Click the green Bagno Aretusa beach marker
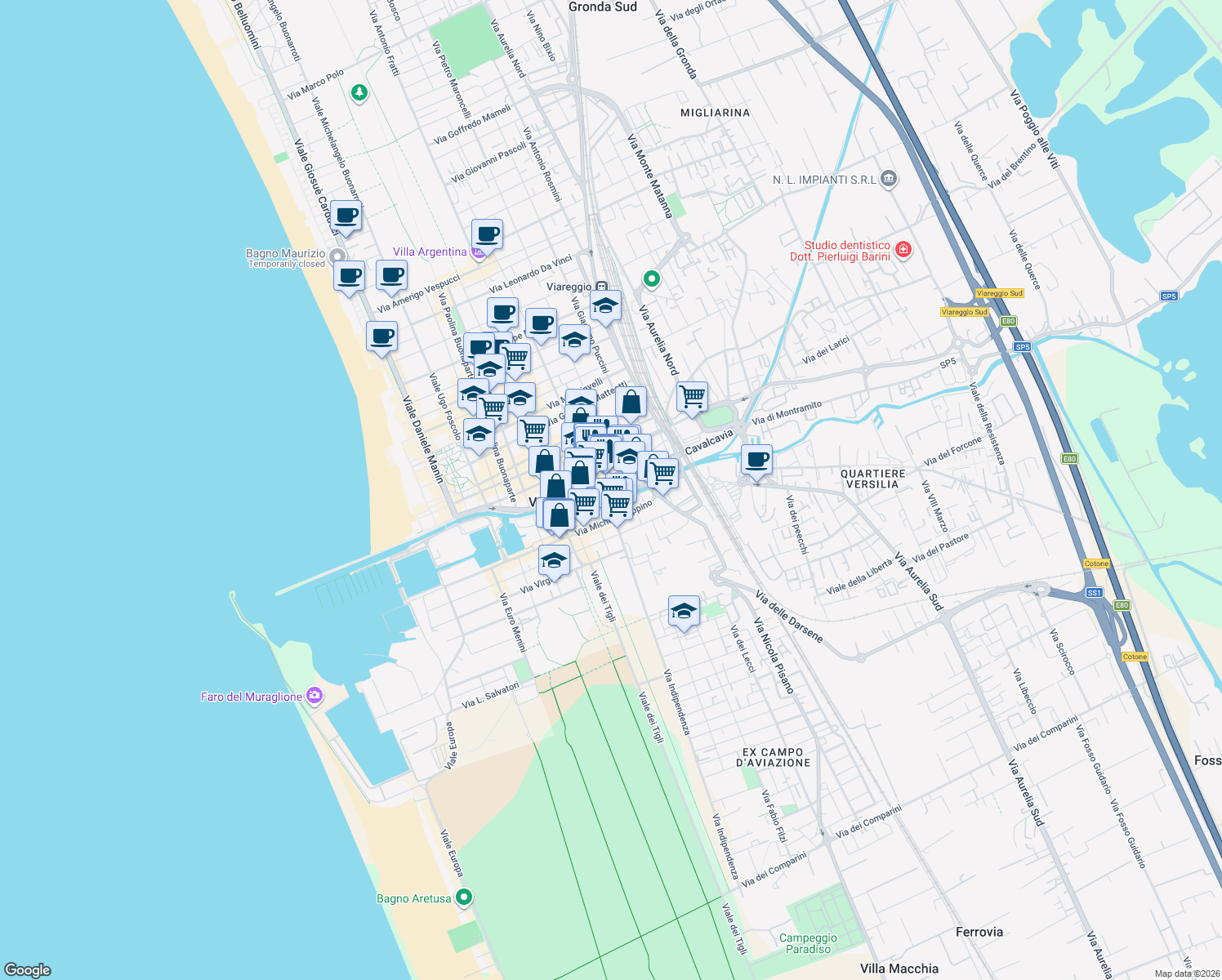 464,896
